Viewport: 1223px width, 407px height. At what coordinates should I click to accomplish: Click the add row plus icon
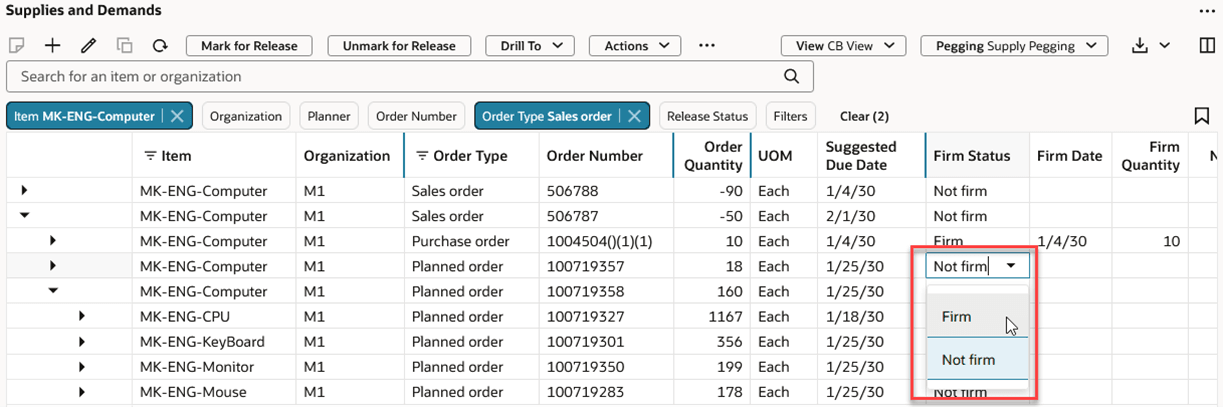click(53, 46)
